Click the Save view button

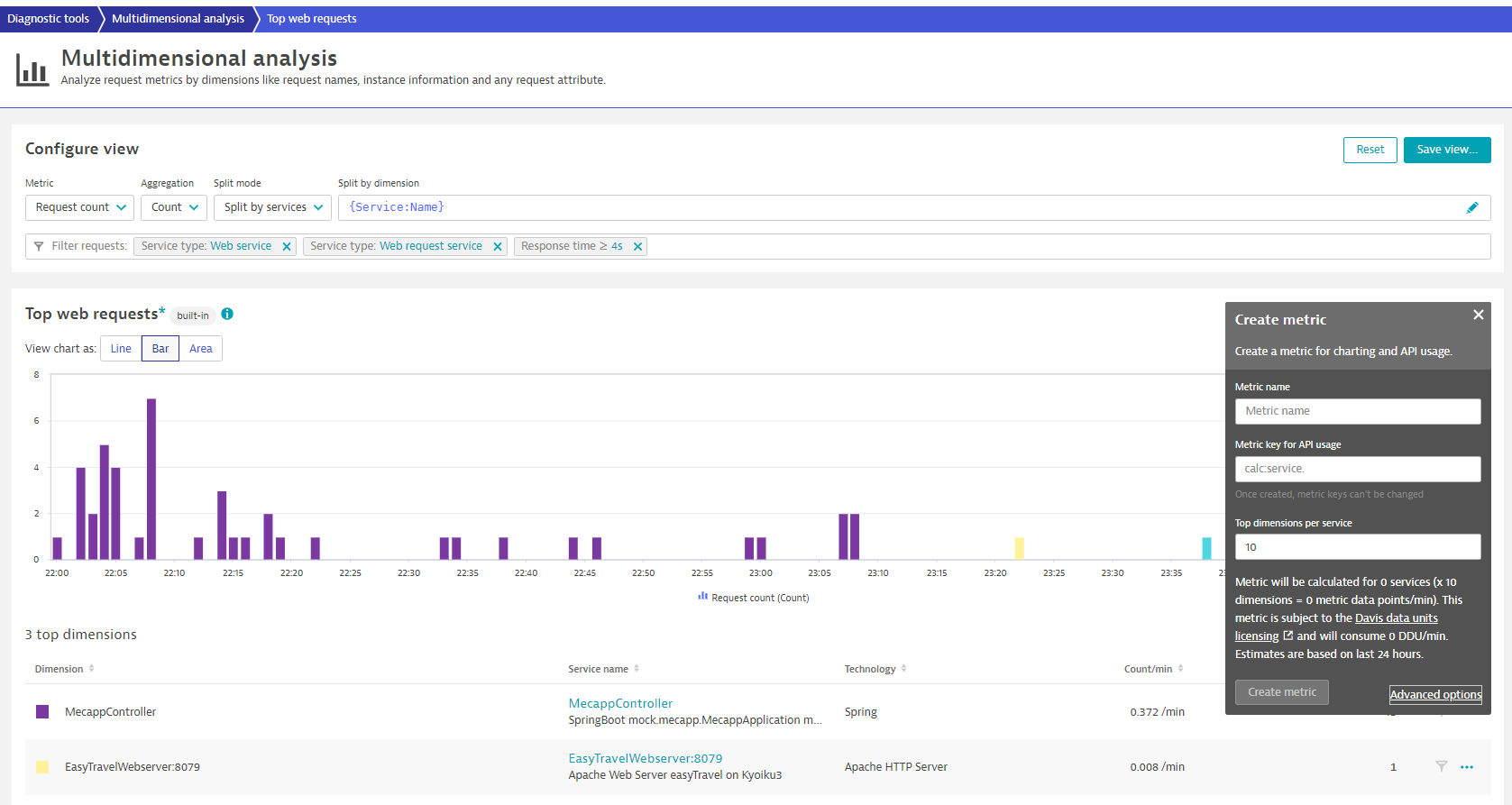pos(1446,150)
